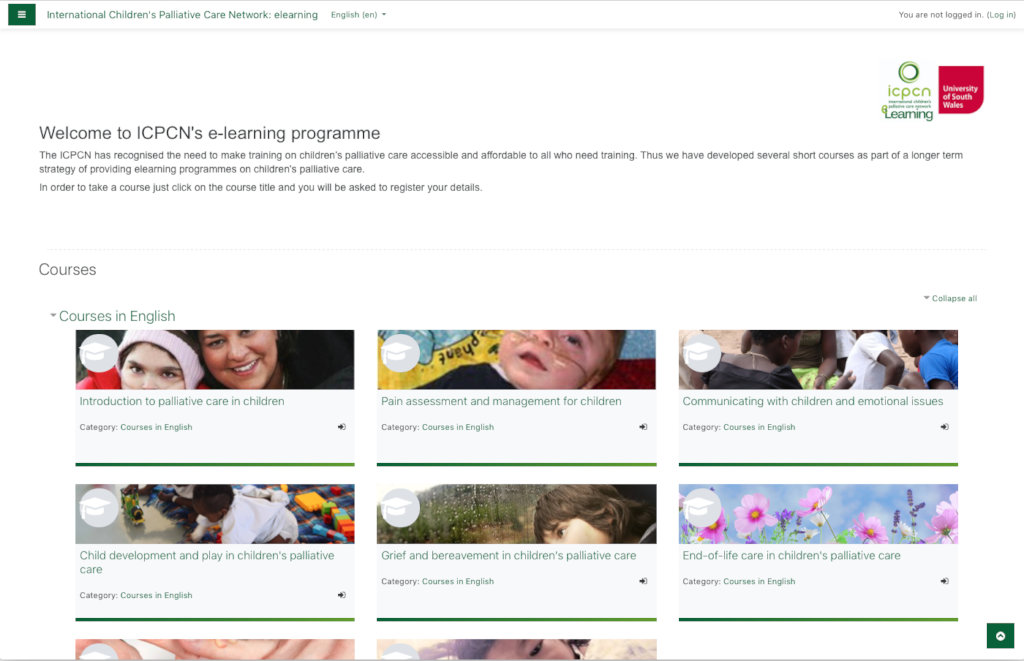Collapse the Courses in English category
Viewport: 1024px width, 661px height.
53,315
